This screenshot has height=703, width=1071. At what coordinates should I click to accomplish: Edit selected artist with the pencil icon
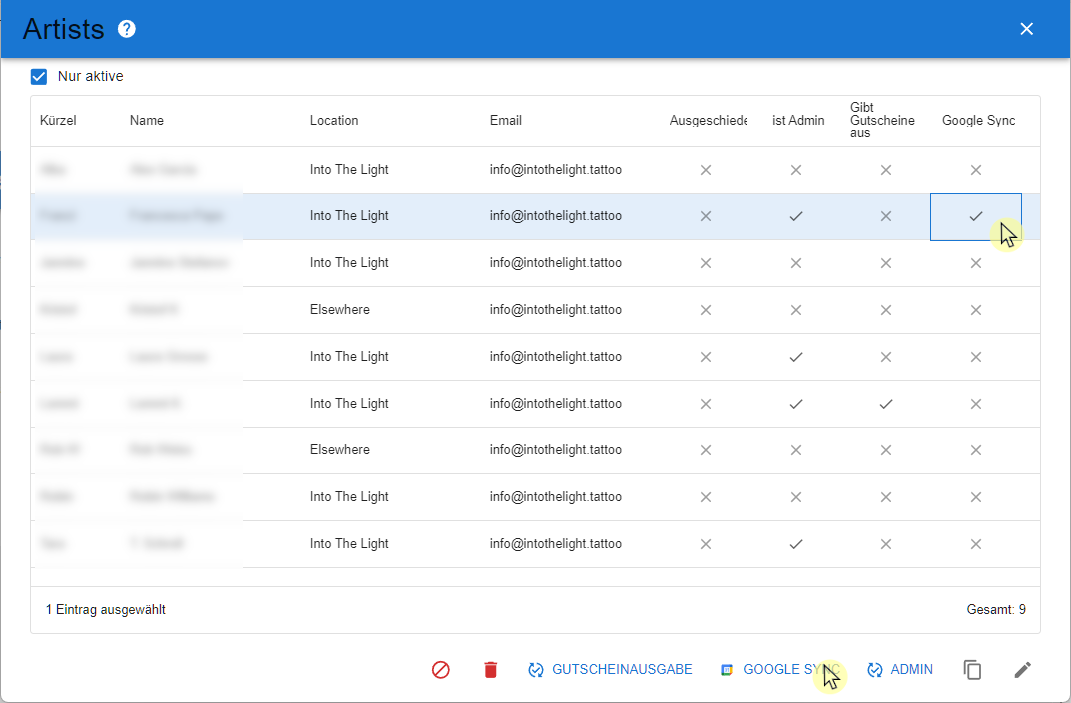(1023, 670)
